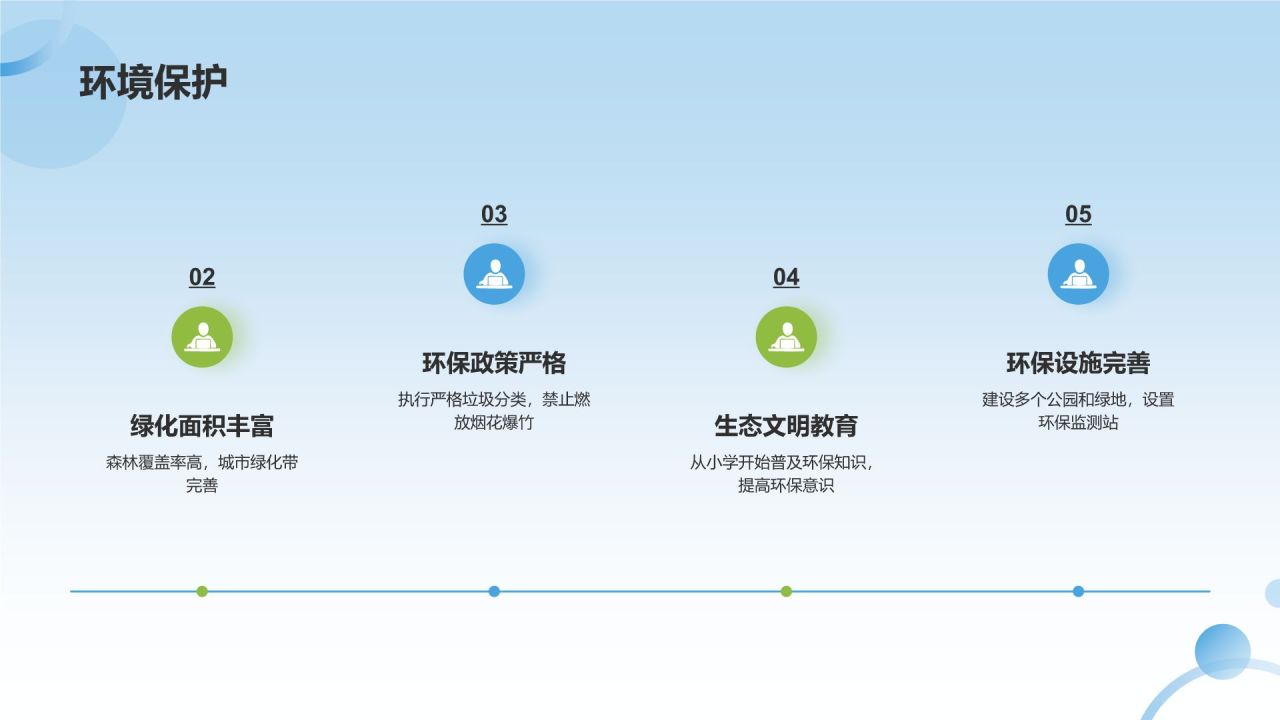The width and height of the screenshot is (1280, 720).
Task: Select the heading 生态文明教育
Action: click(x=786, y=426)
